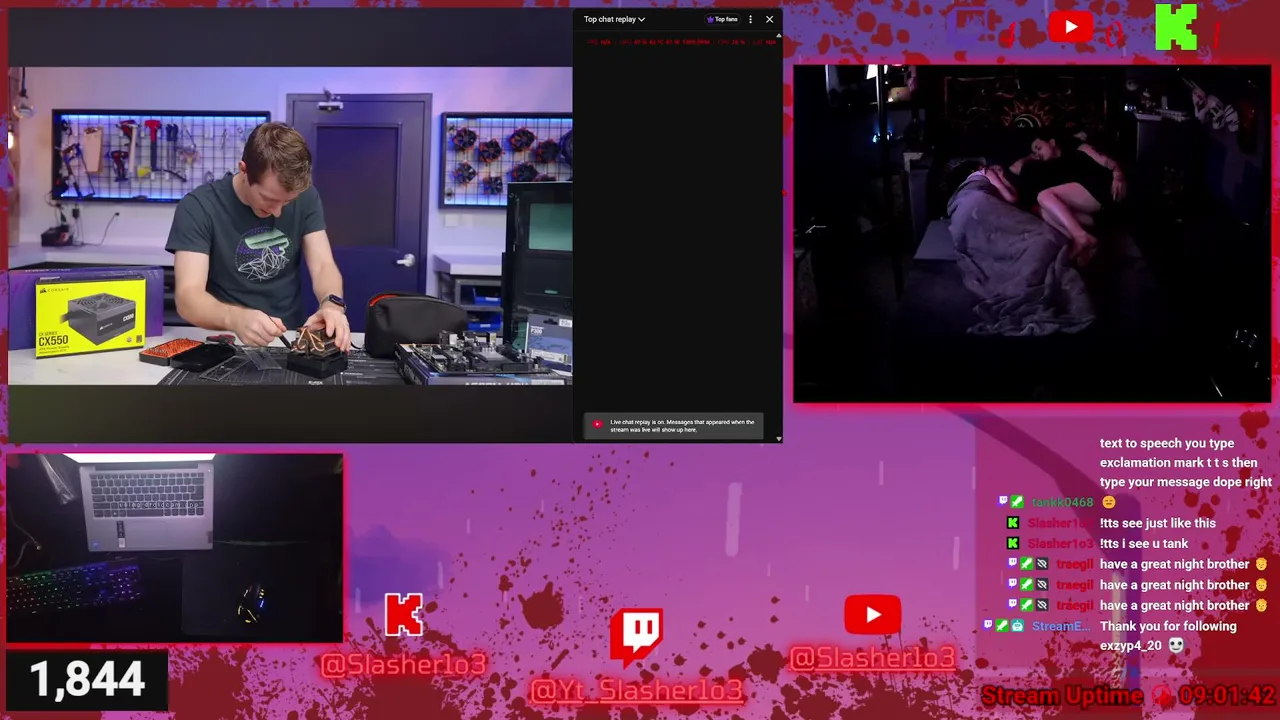Click the 1,844 viewer counter

coord(87,680)
